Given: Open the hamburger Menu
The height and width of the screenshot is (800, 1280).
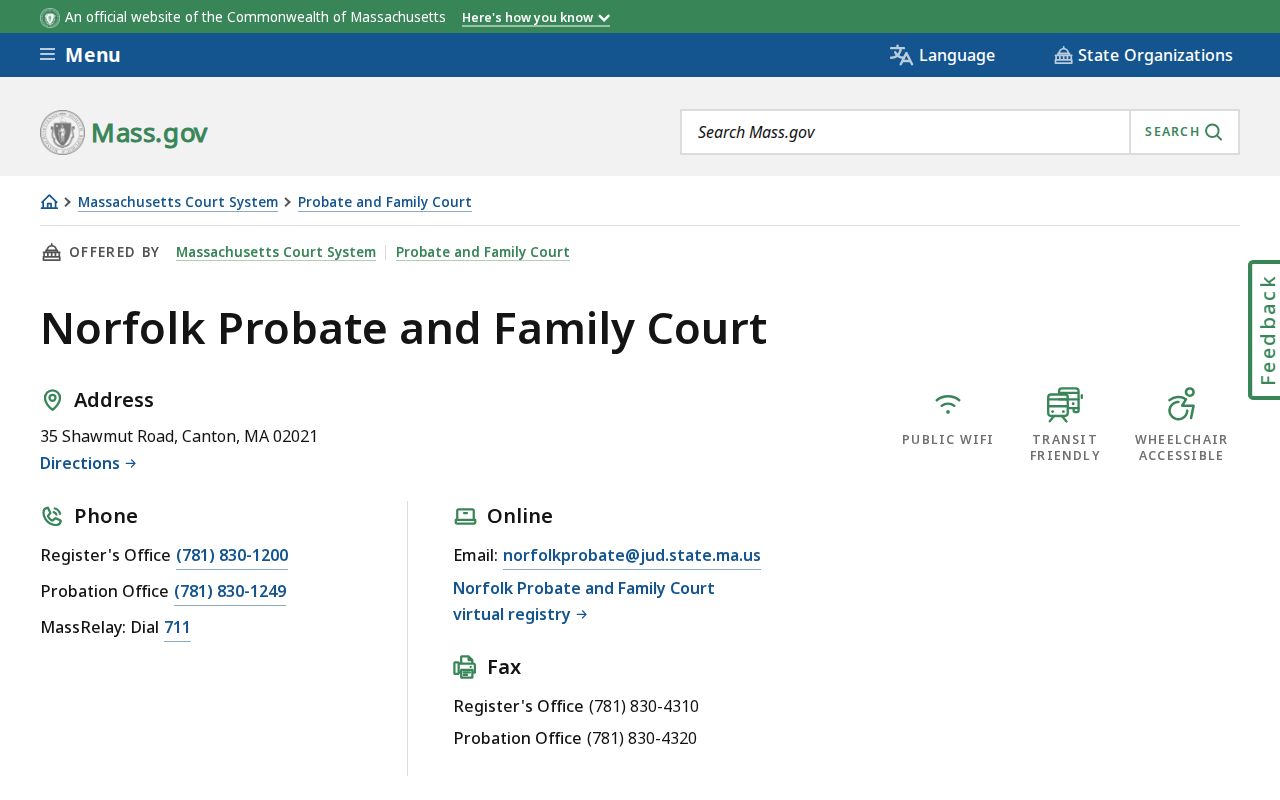Looking at the screenshot, I should point(80,55).
